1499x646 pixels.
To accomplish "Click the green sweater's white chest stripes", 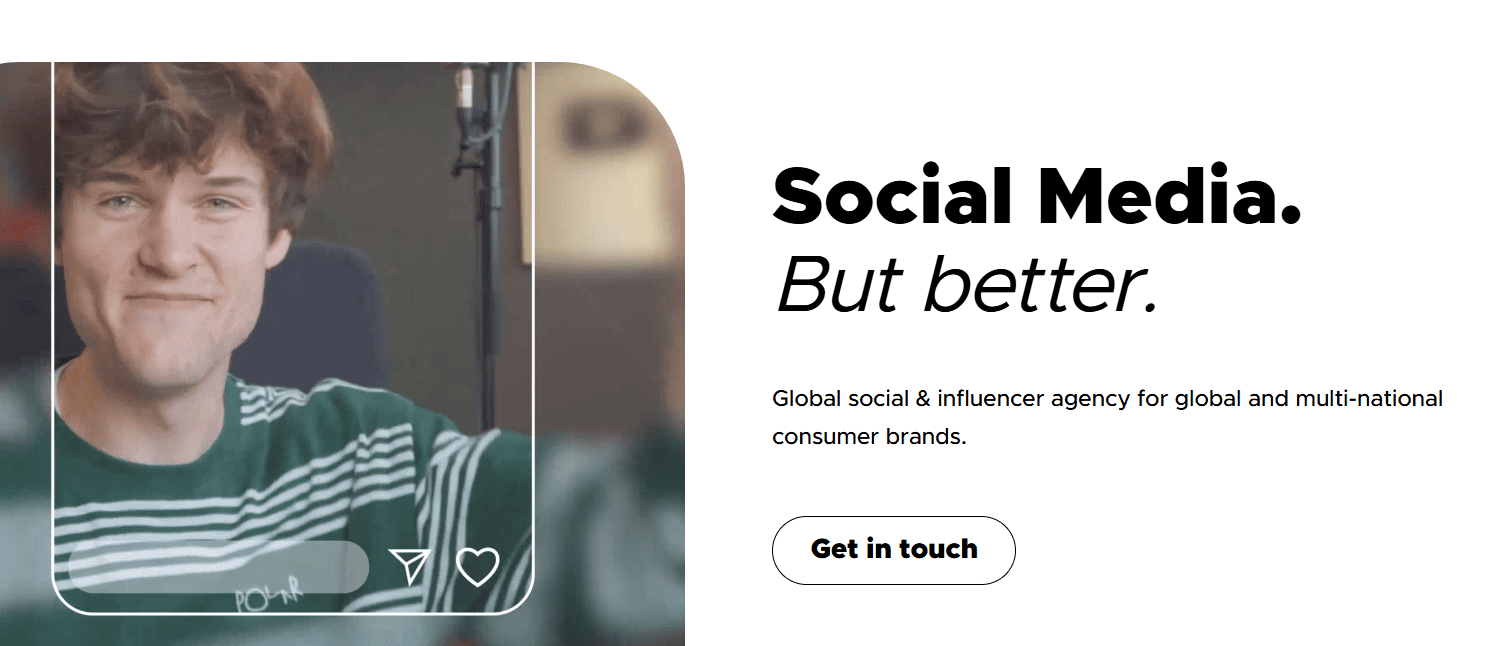I will click(x=250, y=480).
